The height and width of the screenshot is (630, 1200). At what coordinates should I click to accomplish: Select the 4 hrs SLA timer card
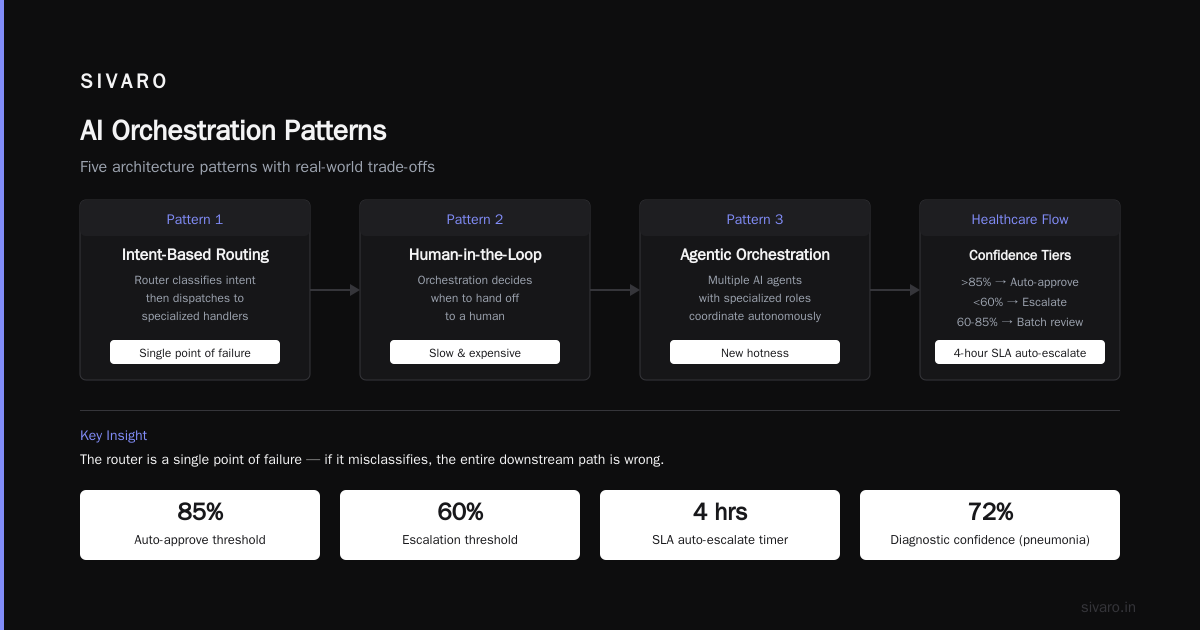coord(720,525)
